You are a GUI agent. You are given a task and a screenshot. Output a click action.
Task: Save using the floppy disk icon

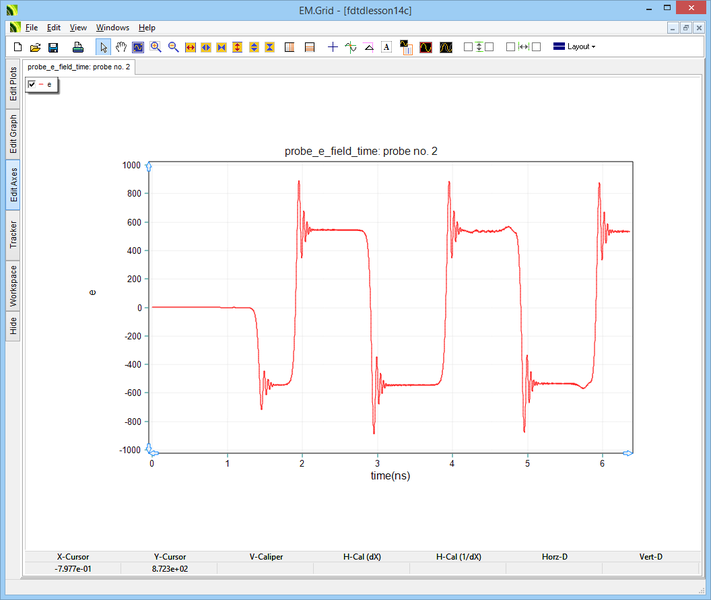coord(53,47)
